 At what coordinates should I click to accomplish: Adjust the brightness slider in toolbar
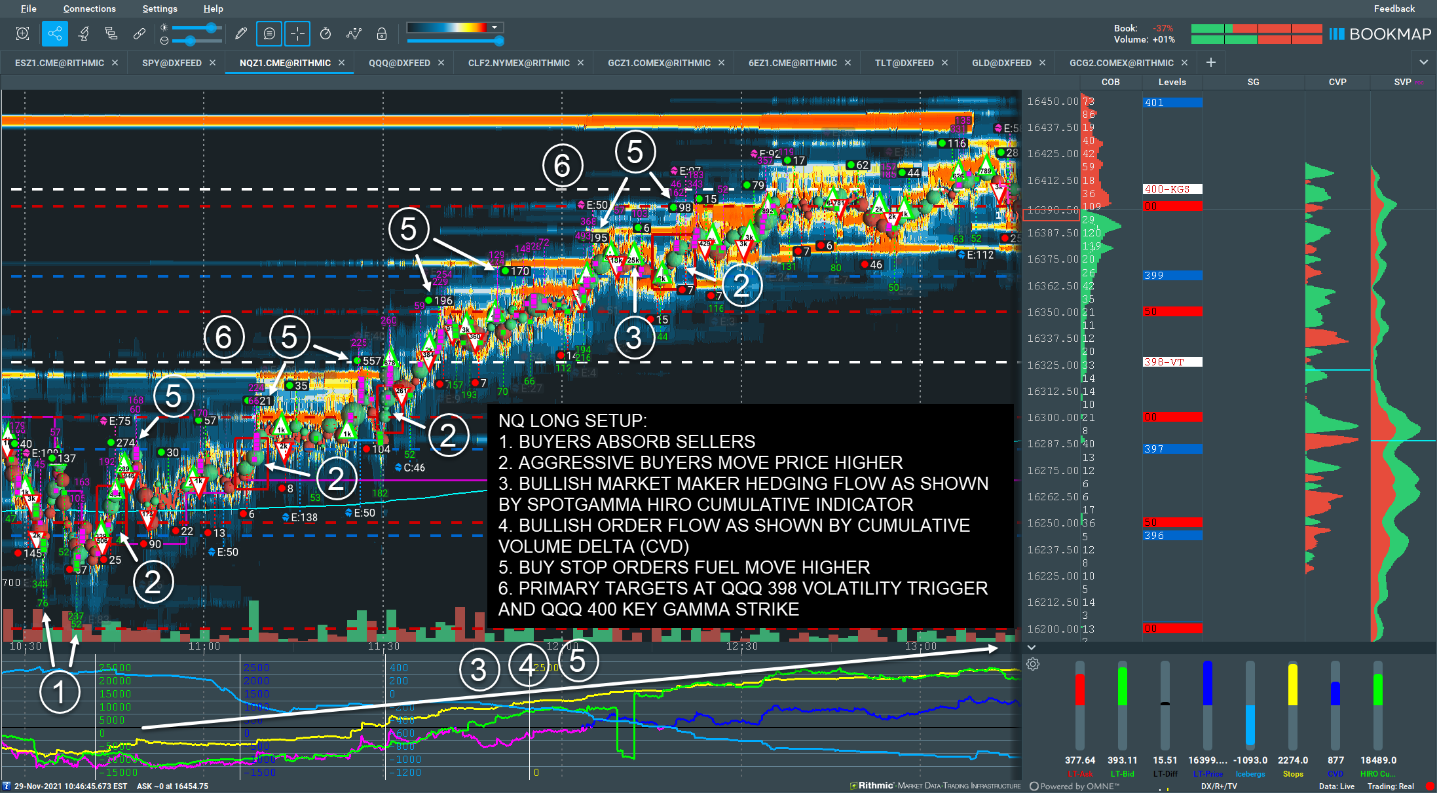[198, 28]
